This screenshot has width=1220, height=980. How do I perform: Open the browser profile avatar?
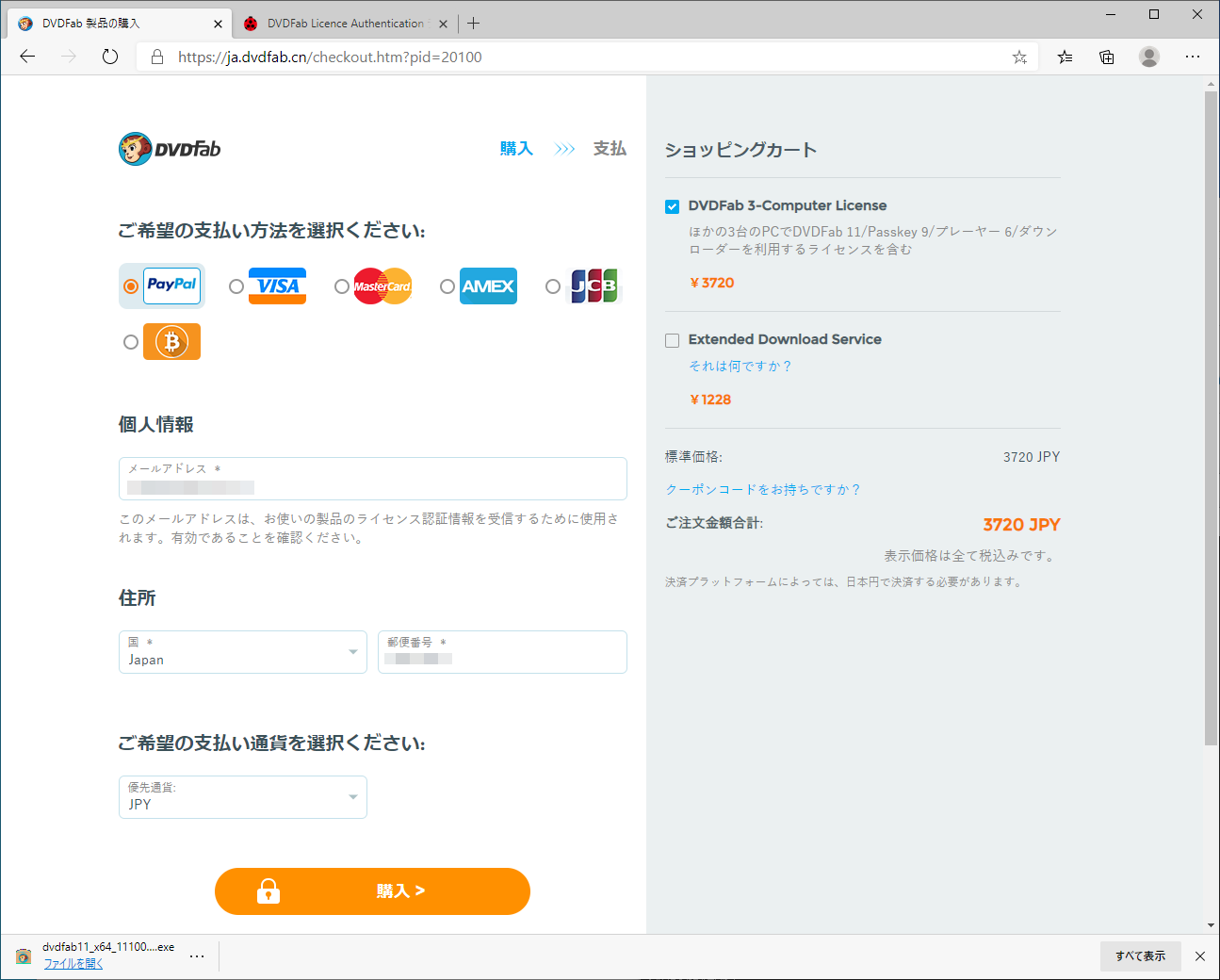click(1149, 57)
